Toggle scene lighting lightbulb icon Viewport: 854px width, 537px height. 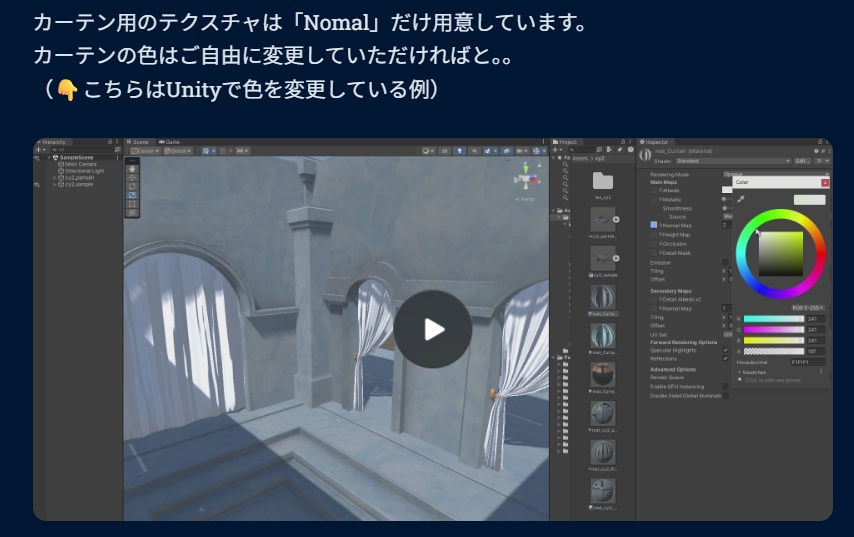[460, 151]
